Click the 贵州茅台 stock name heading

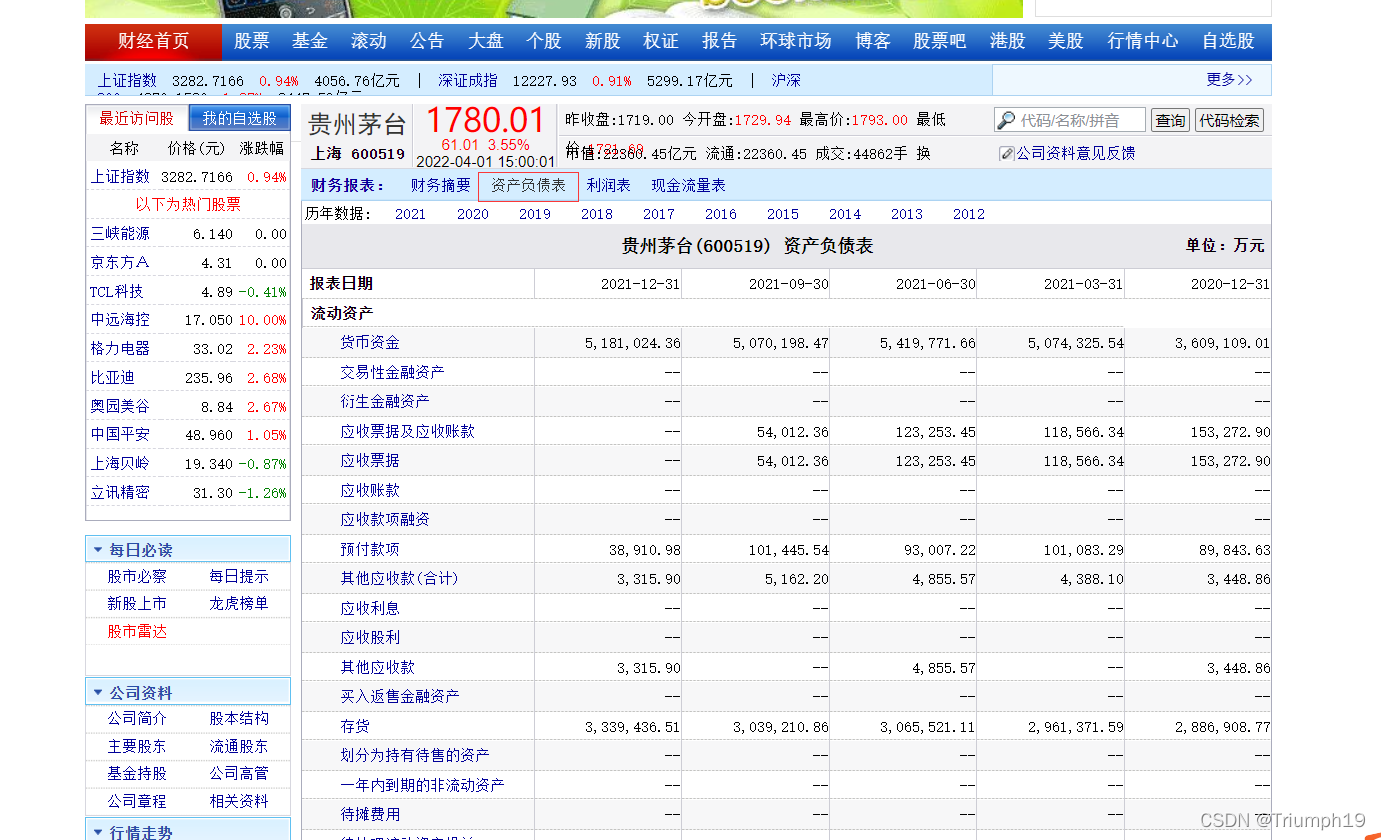pyautogui.click(x=358, y=124)
